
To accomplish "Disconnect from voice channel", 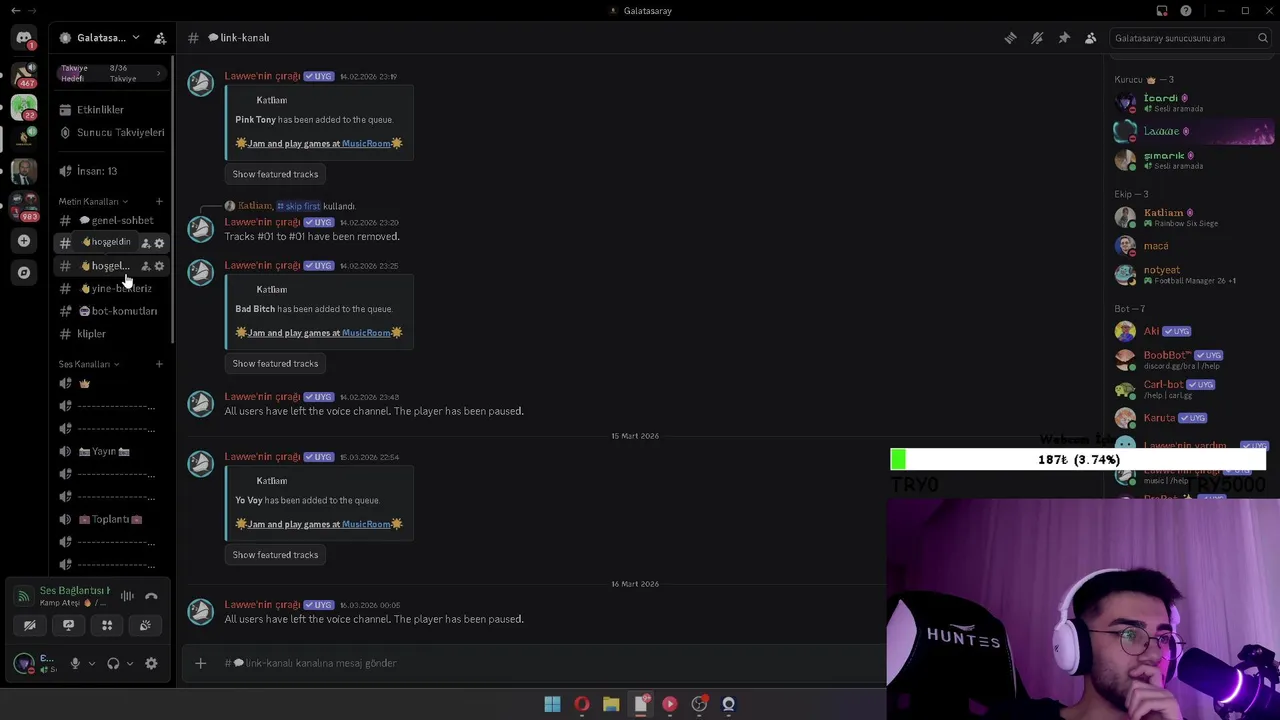I will tap(151, 596).
